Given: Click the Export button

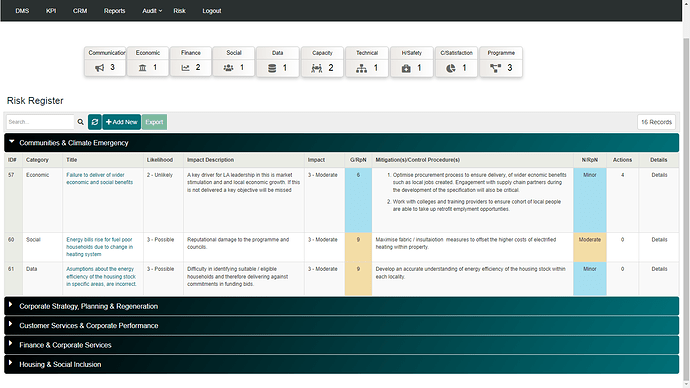Looking at the screenshot, I should pos(154,122).
